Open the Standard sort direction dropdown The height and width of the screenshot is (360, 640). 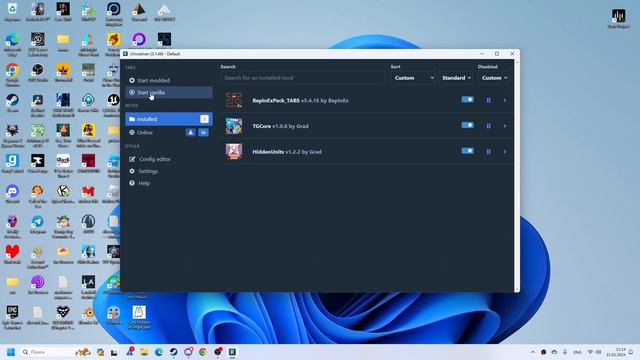(x=456, y=78)
